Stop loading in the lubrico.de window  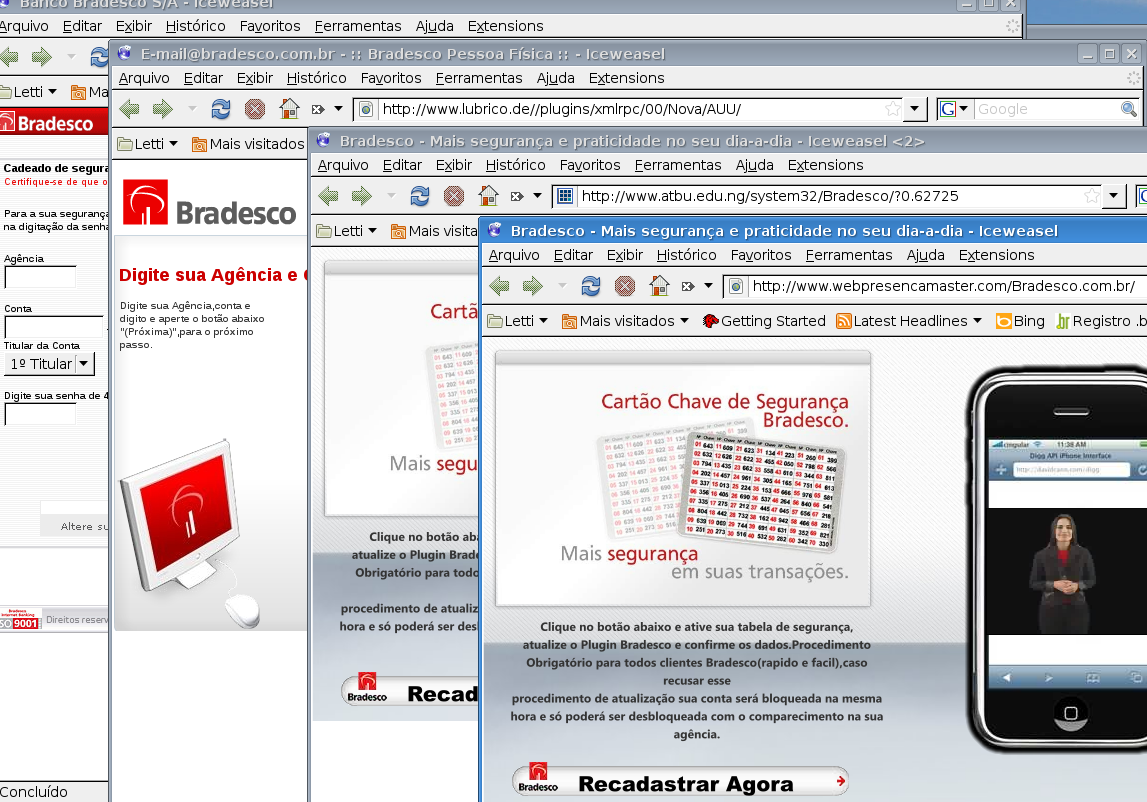(255, 109)
